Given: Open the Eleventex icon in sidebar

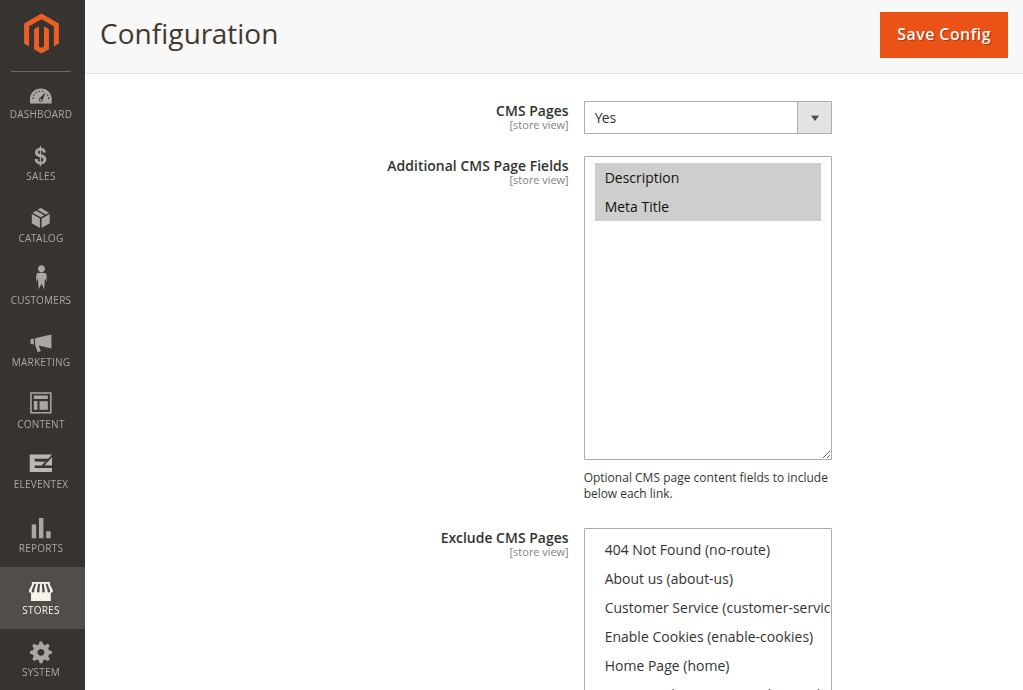Looking at the screenshot, I should (x=41, y=464).
